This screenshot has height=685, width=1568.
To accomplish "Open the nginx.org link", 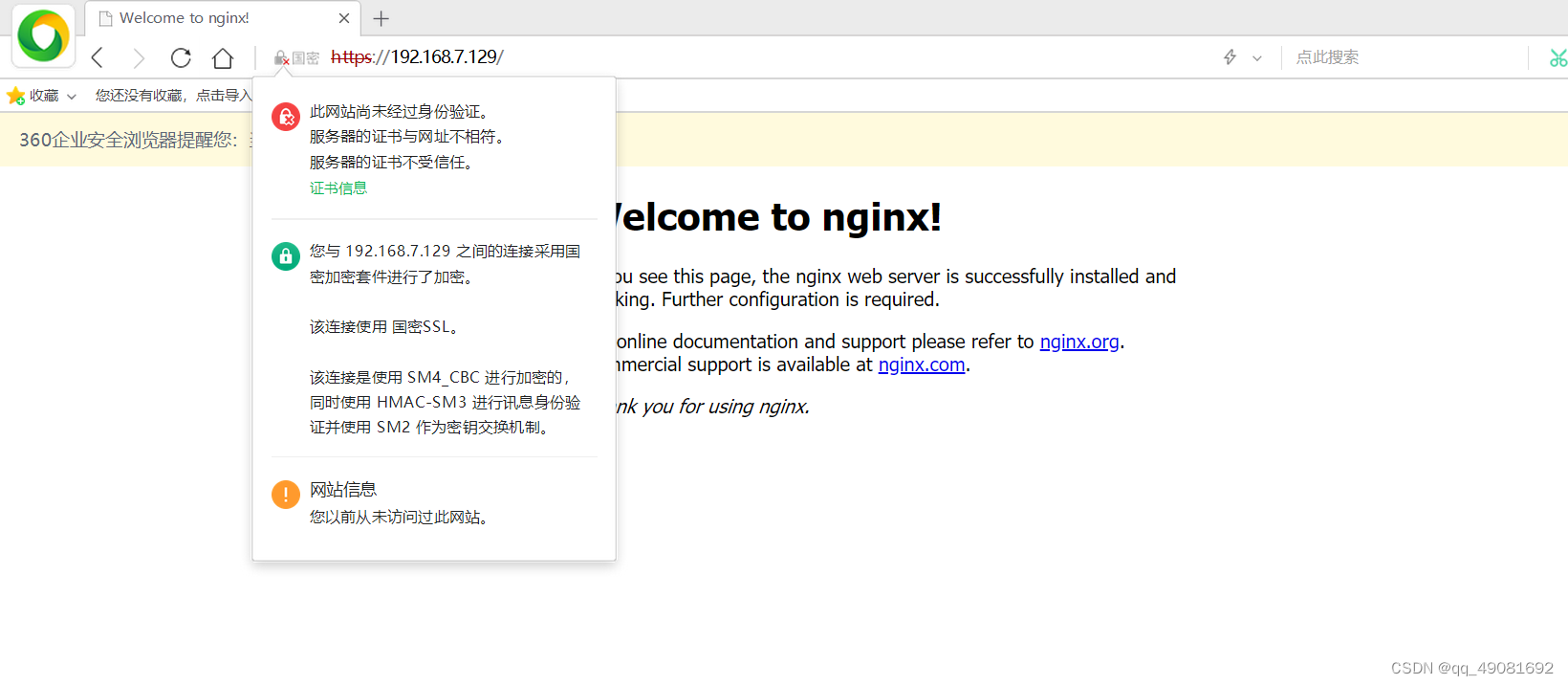I will tap(1079, 342).
